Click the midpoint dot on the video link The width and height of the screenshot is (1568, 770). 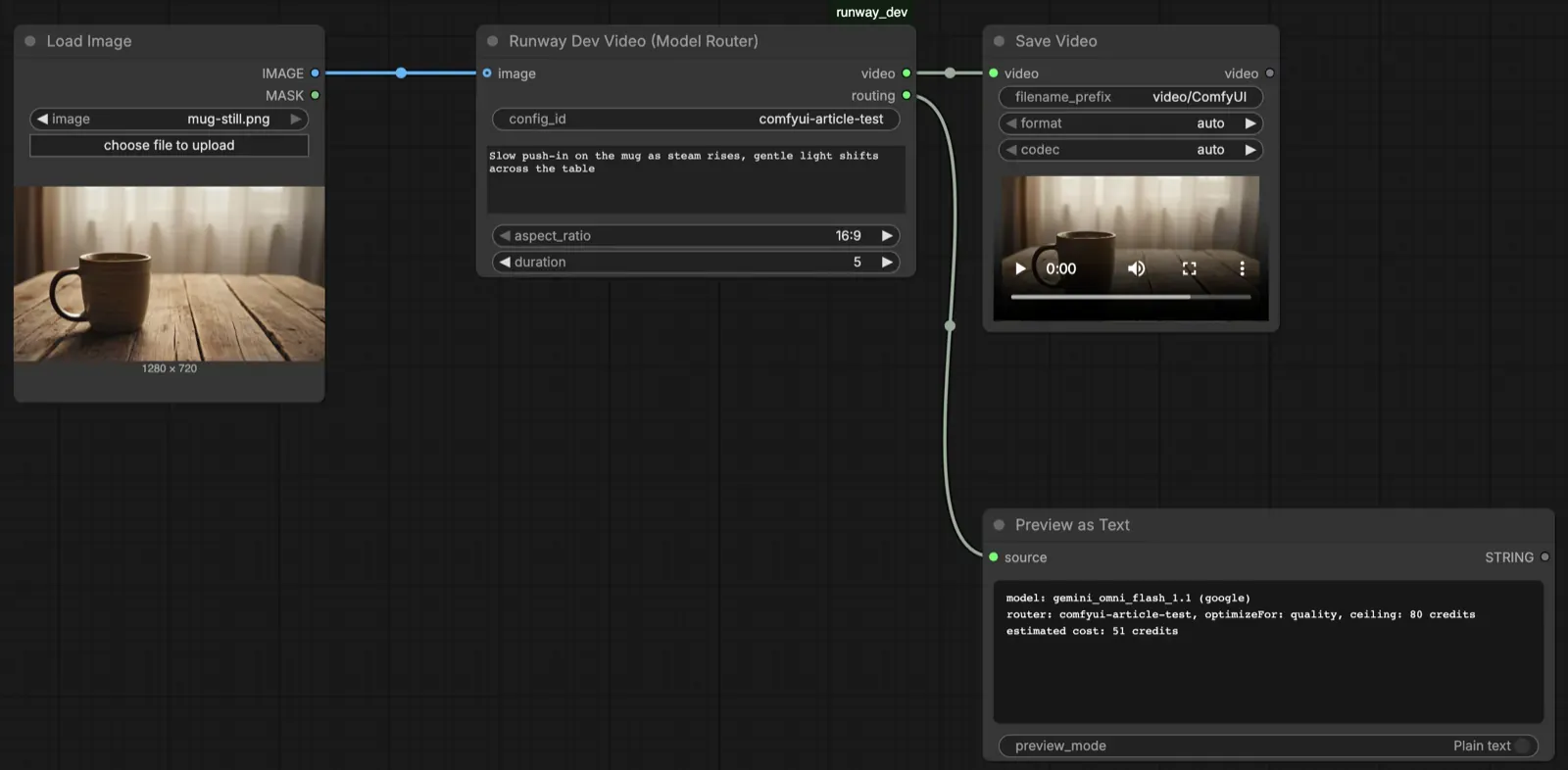pos(950,73)
